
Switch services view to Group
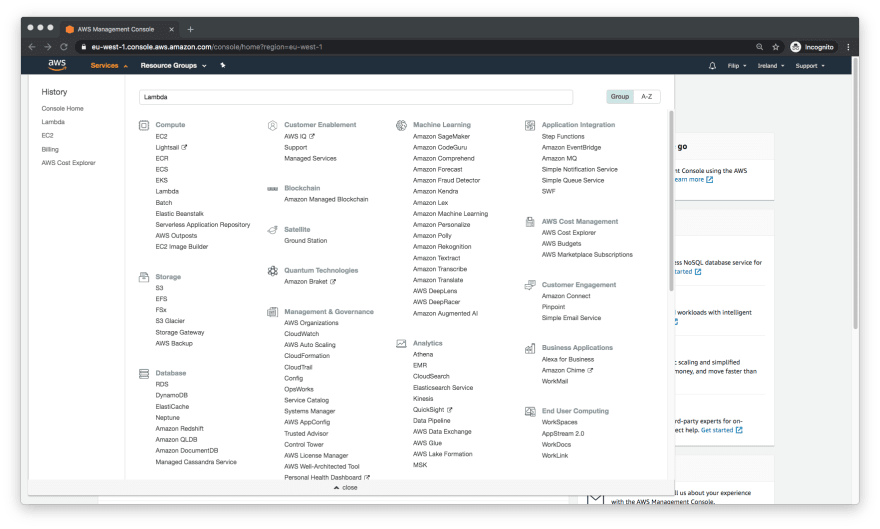click(620, 96)
